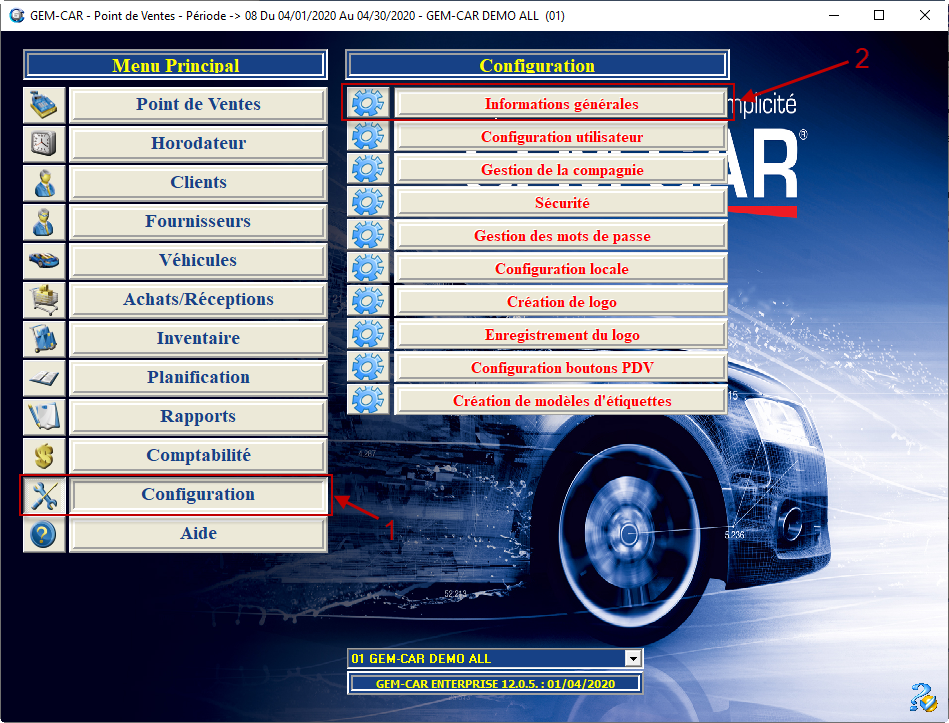Open Point de Ventes menu
The width and height of the screenshot is (949, 723).
click(x=198, y=105)
